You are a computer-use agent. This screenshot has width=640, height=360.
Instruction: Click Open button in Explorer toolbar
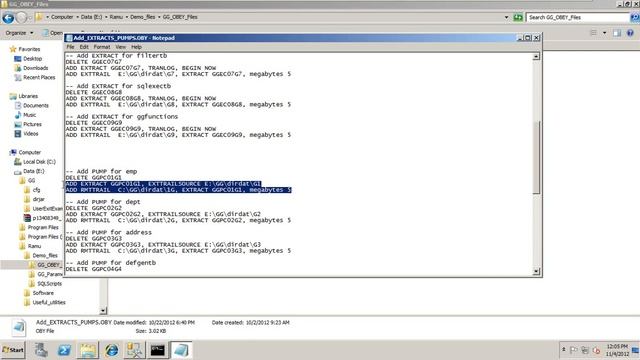53,33
